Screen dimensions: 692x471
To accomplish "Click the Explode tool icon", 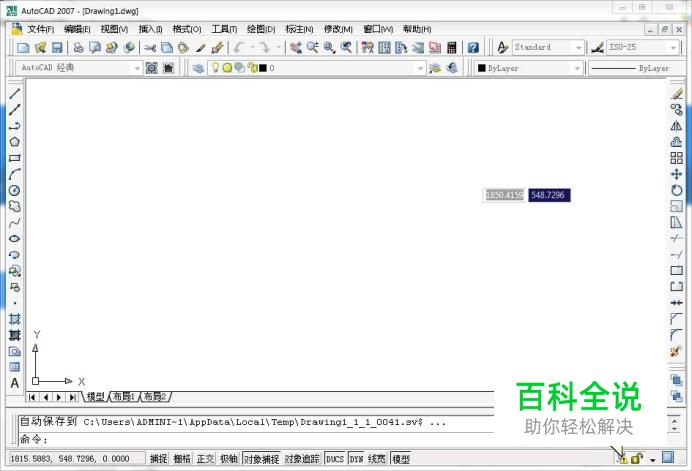I will pos(676,352).
